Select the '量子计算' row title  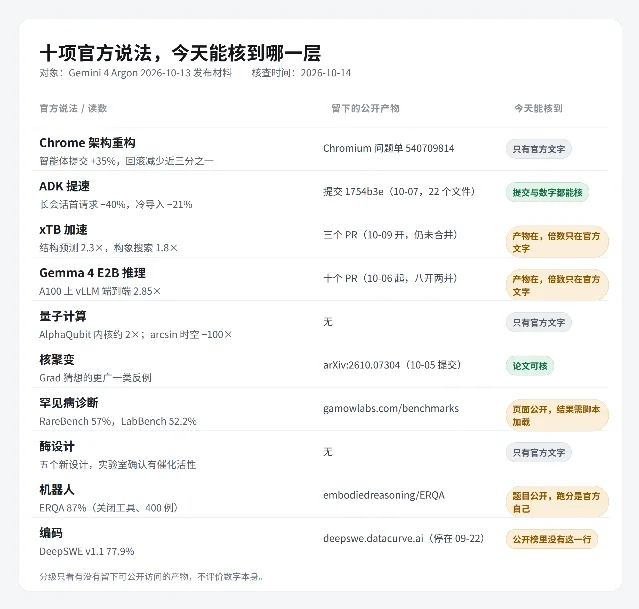63,316
